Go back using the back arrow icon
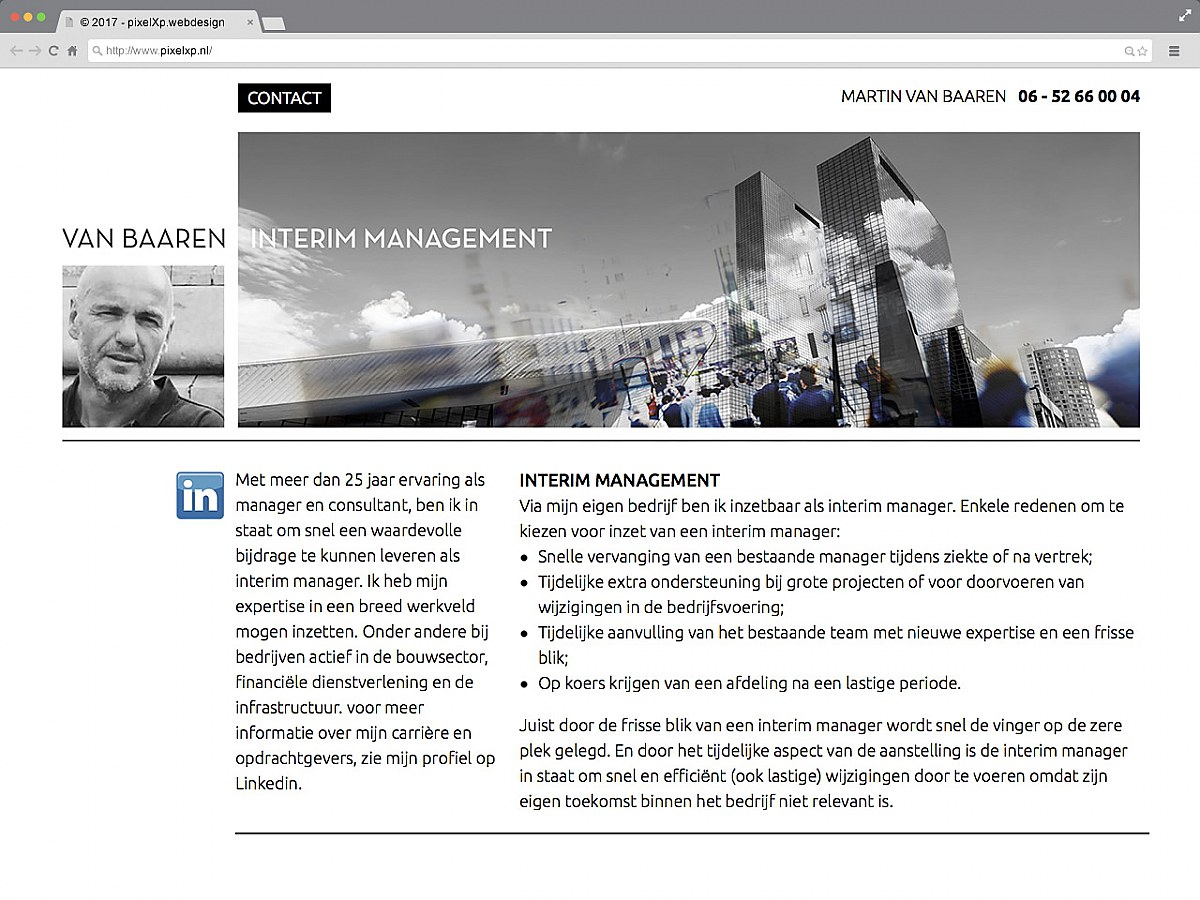 coord(15,50)
